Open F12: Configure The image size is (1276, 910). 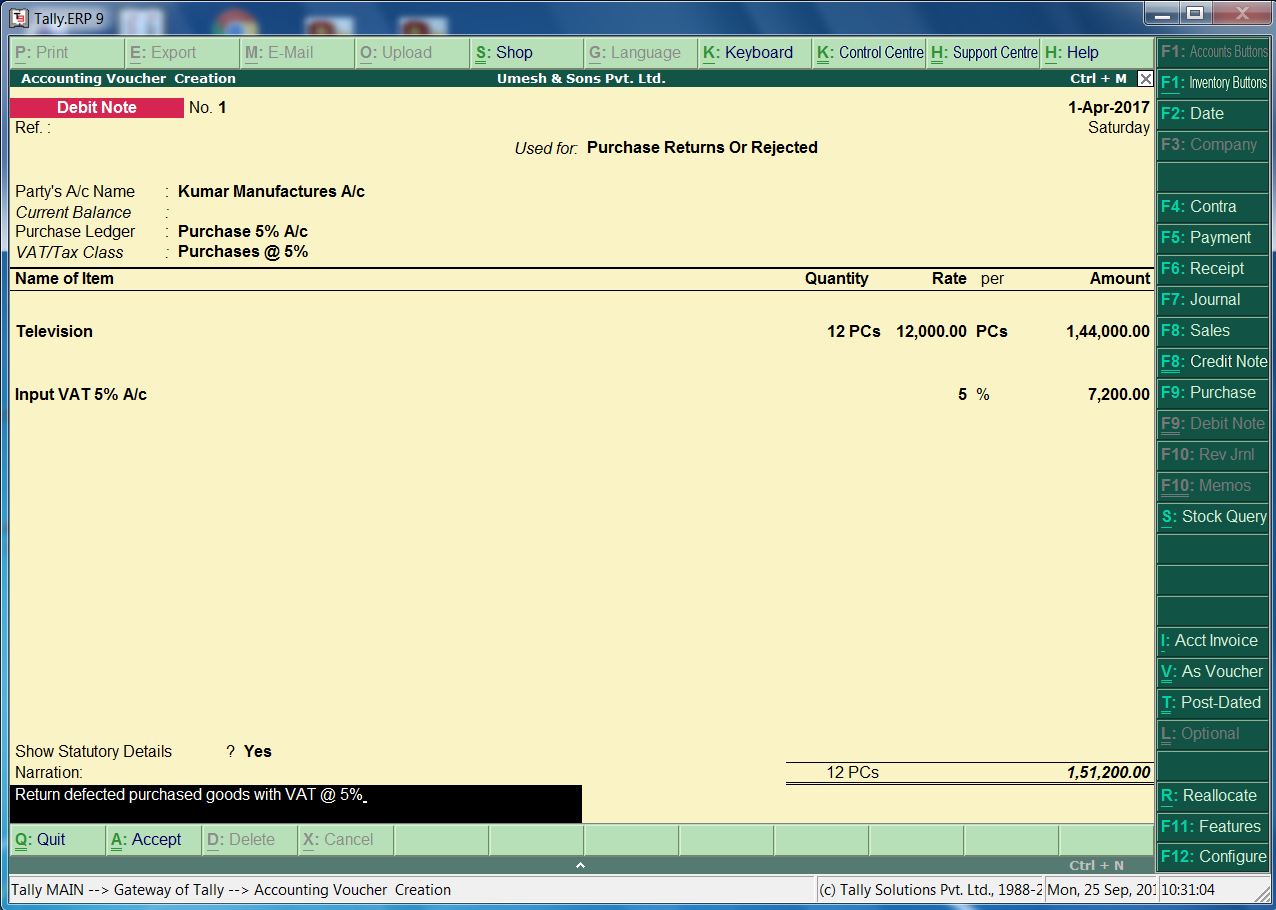[x=1213, y=857]
